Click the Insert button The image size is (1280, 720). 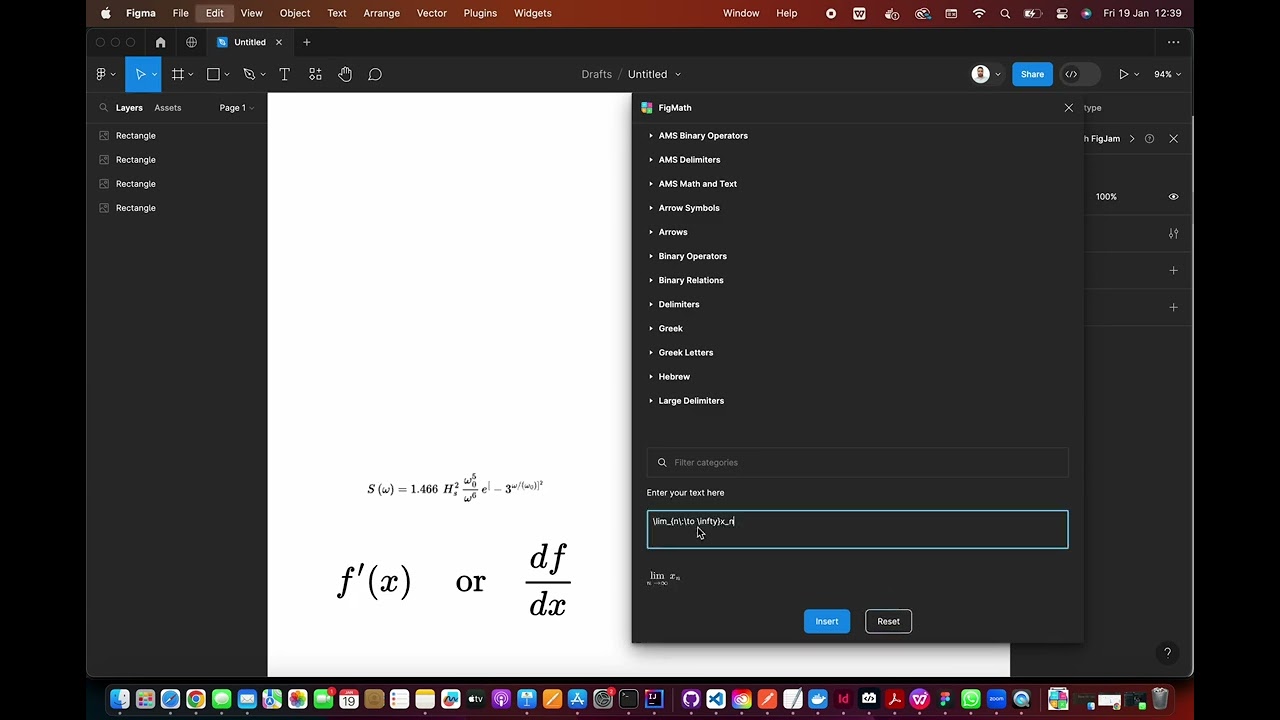(827, 621)
